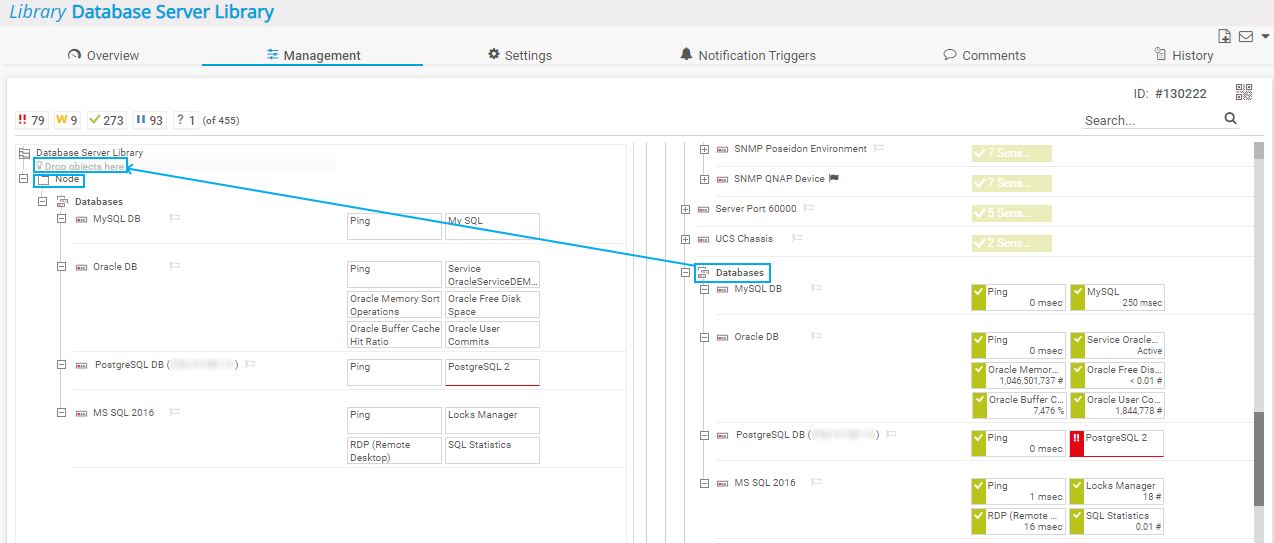The height and width of the screenshot is (543, 1274).
Task: Expand the Server Port 60000 device
Action: (685, 210)
